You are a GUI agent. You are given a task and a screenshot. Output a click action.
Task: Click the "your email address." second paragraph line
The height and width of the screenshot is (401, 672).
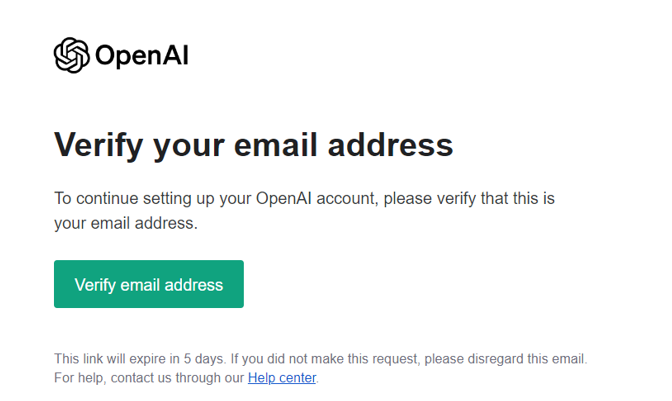pyautogui.click(x=126, y=224)
